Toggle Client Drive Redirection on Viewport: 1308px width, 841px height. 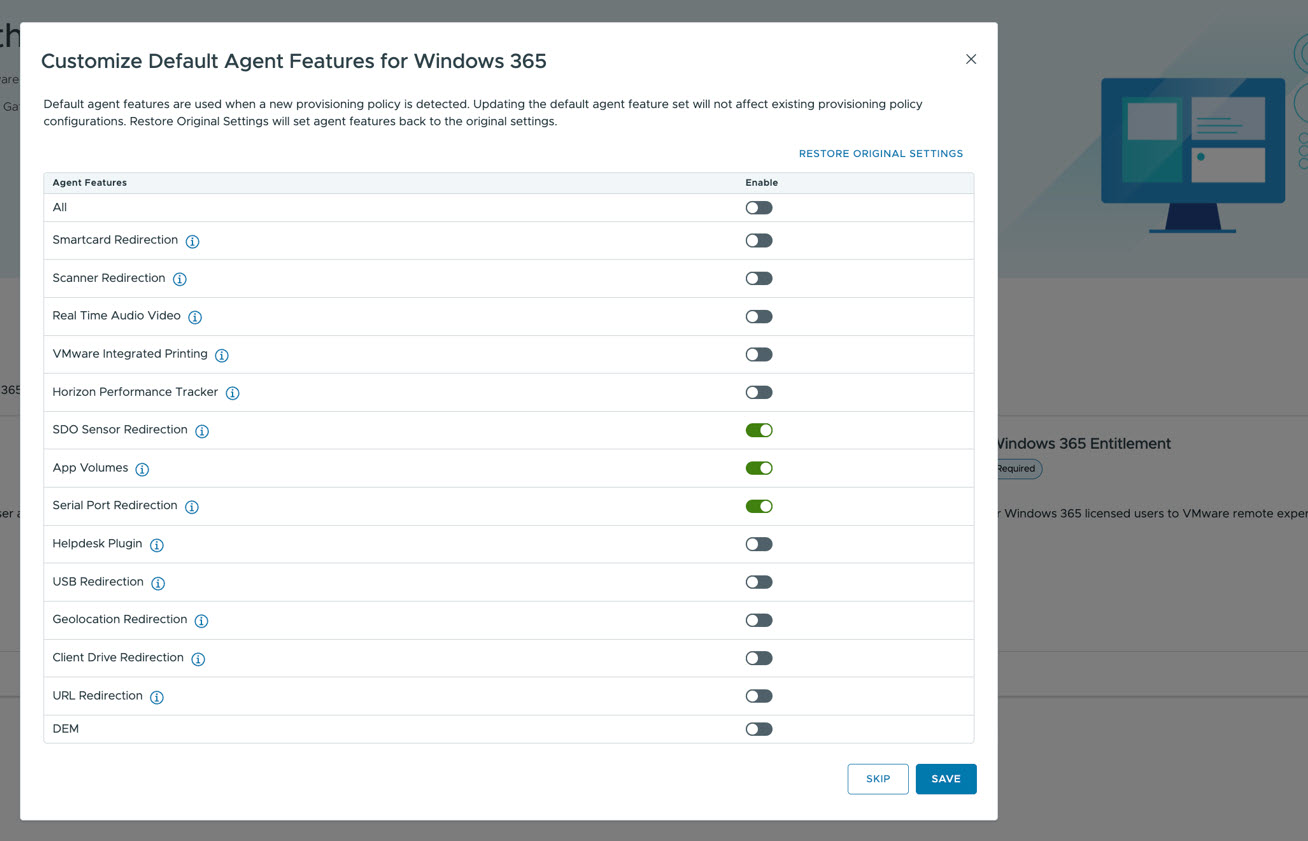click(759, 658)
